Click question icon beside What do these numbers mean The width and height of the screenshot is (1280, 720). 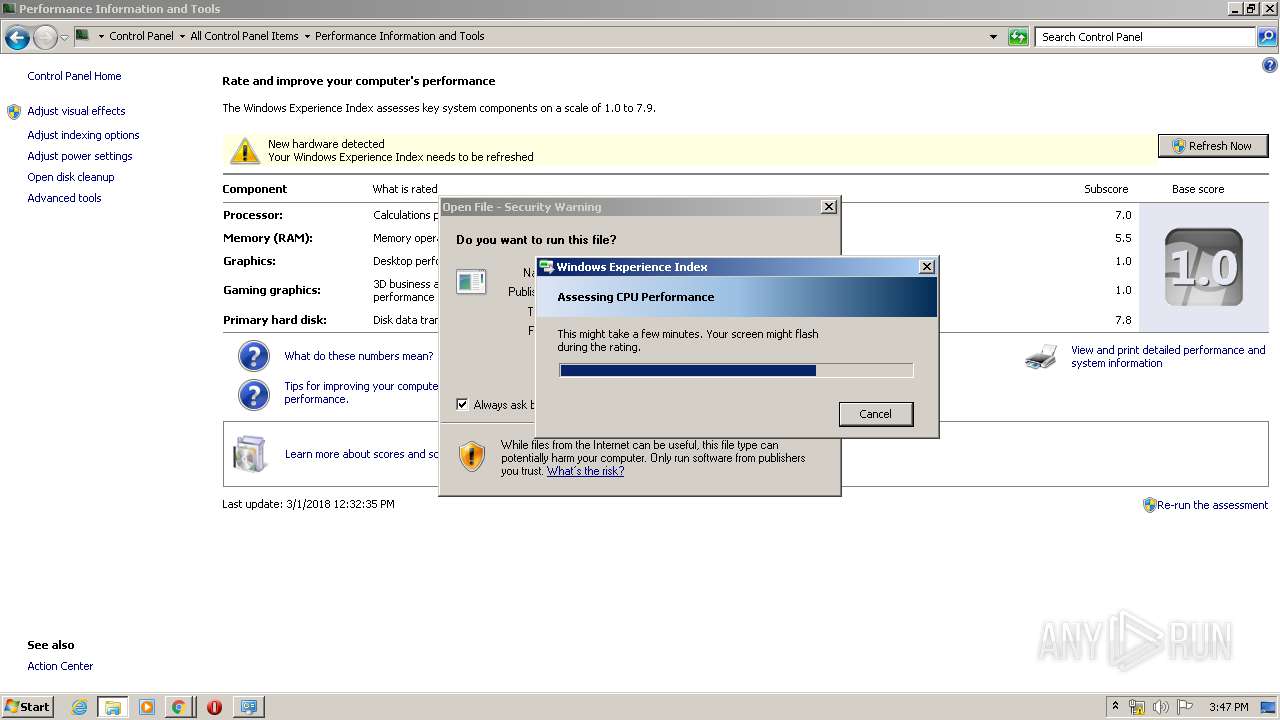coord(254,356)
